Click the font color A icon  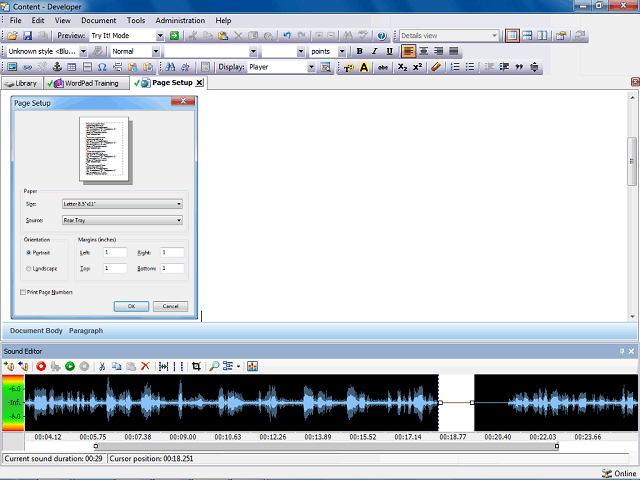[x=364, y=67]
